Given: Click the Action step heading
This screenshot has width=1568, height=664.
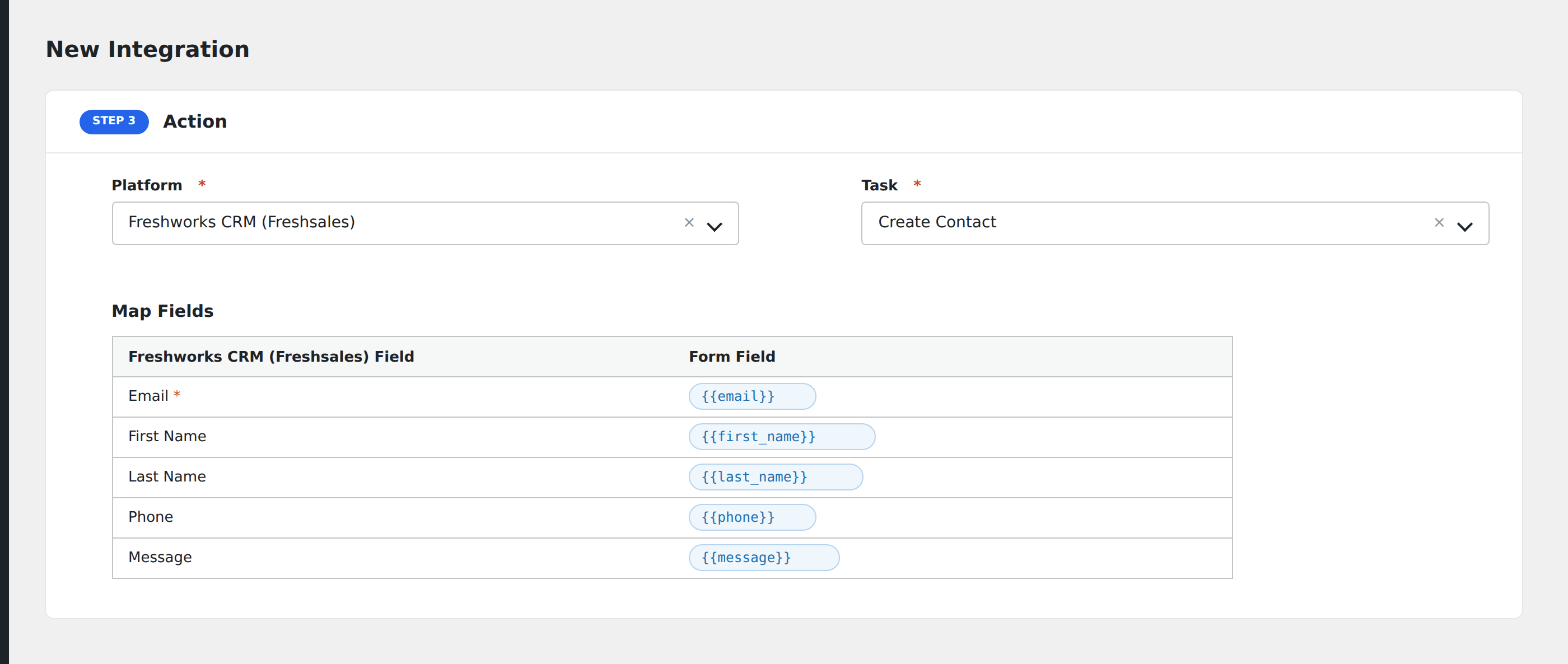Looking at the screenshot, I should point(195,121).
